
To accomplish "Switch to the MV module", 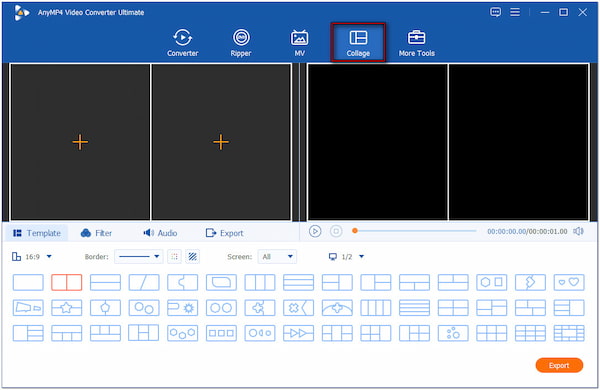I will 299,43.
